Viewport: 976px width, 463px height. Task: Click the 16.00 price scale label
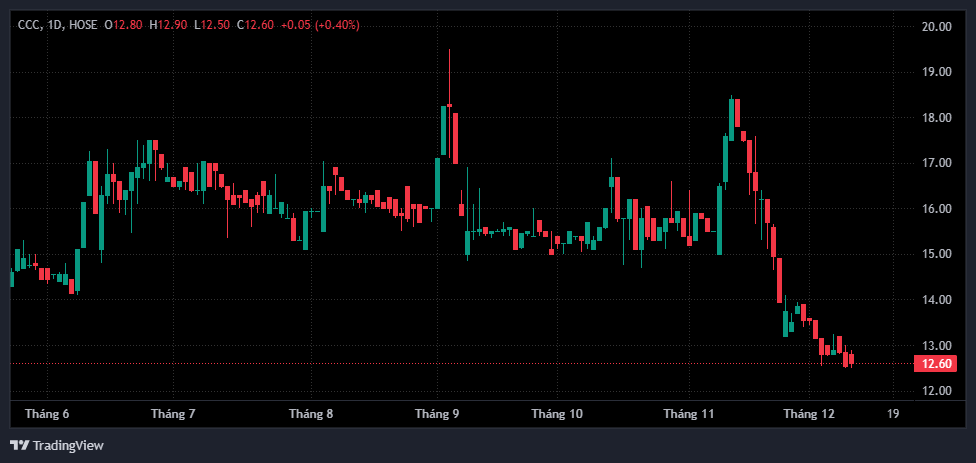pyautogui.click(x=936, y=209)
